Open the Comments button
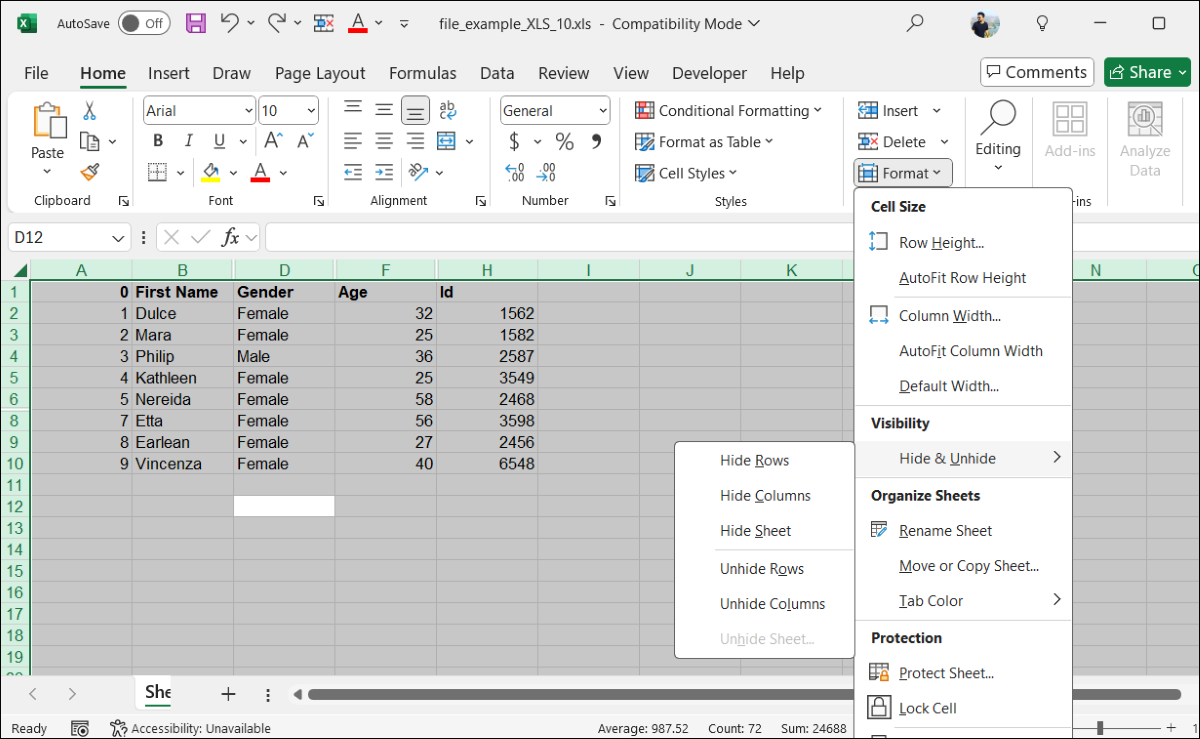Viewport: 1200px width, 739px height. pos(1036,72)
